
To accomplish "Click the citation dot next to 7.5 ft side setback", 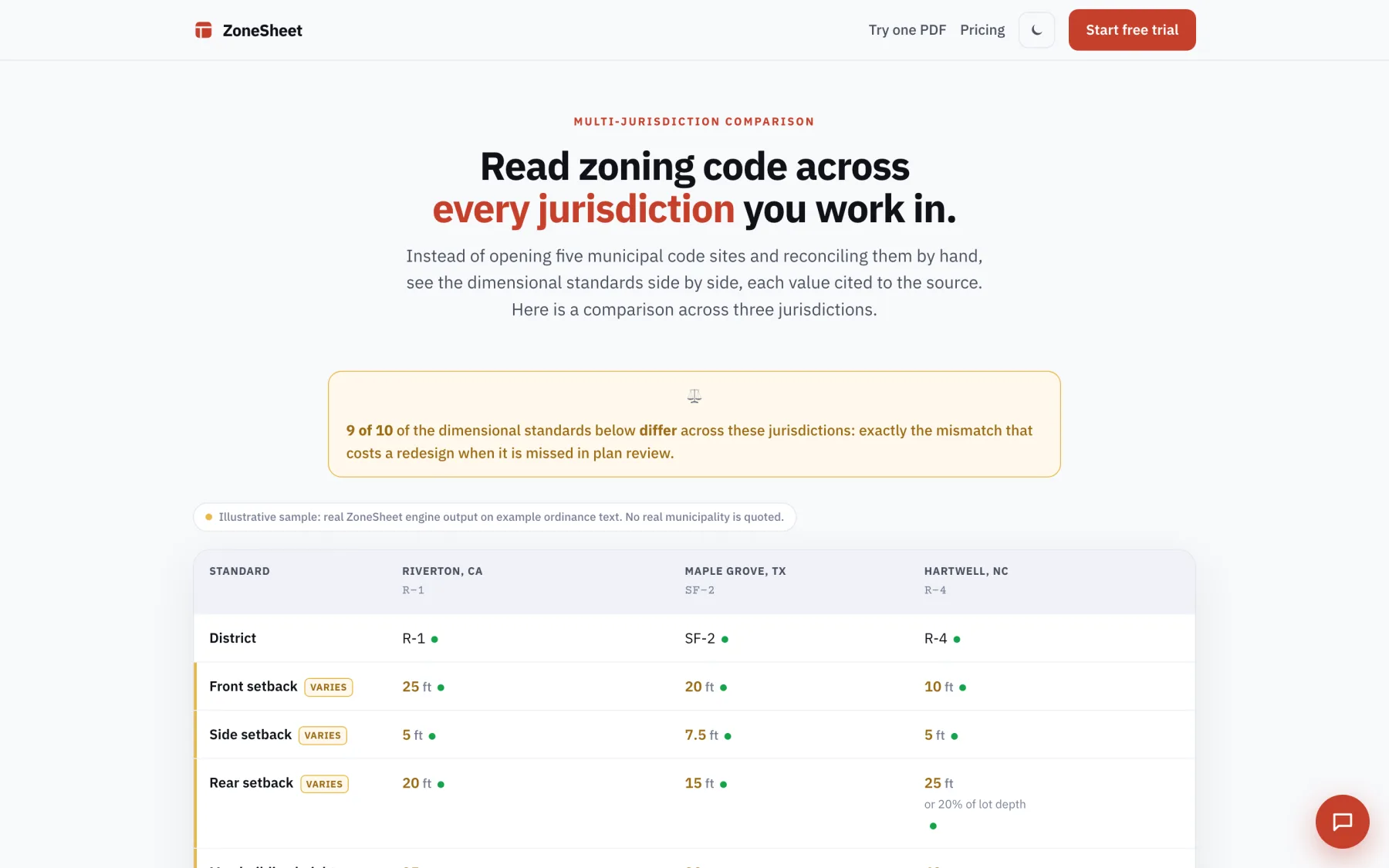I will pos(728,736).
